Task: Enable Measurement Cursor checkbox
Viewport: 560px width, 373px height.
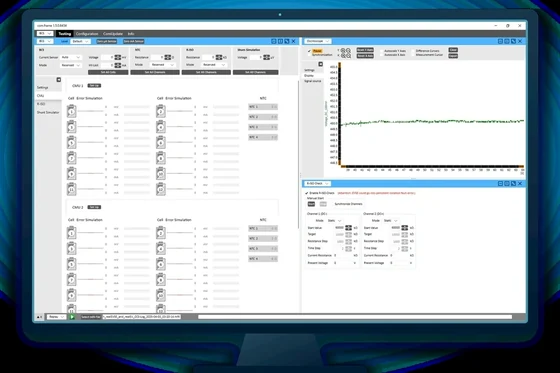Action: [x=414, y=55]
